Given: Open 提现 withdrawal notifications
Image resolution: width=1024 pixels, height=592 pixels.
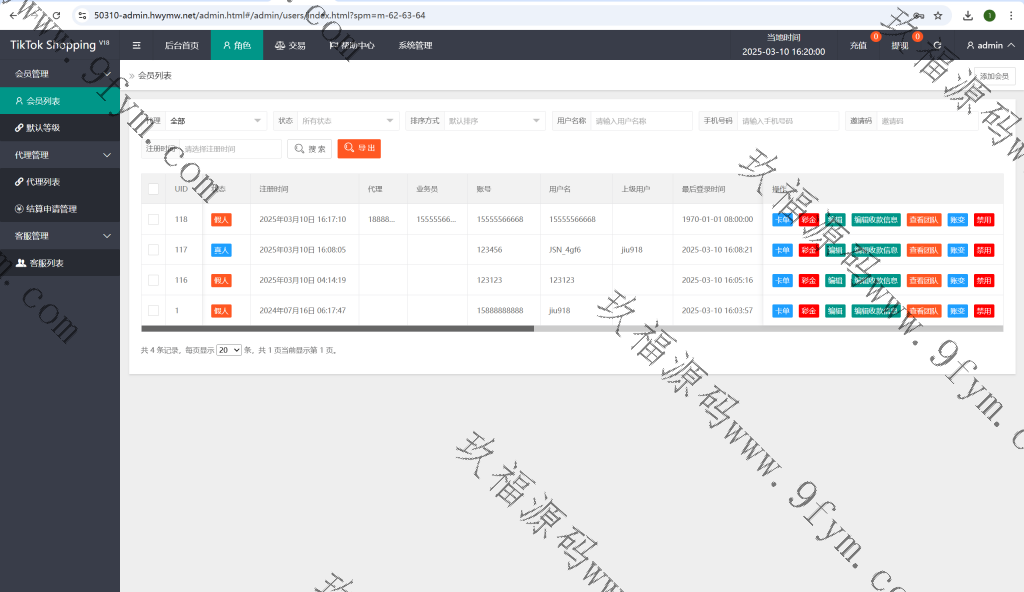Looking at the screenshot, I should [900, 45].
